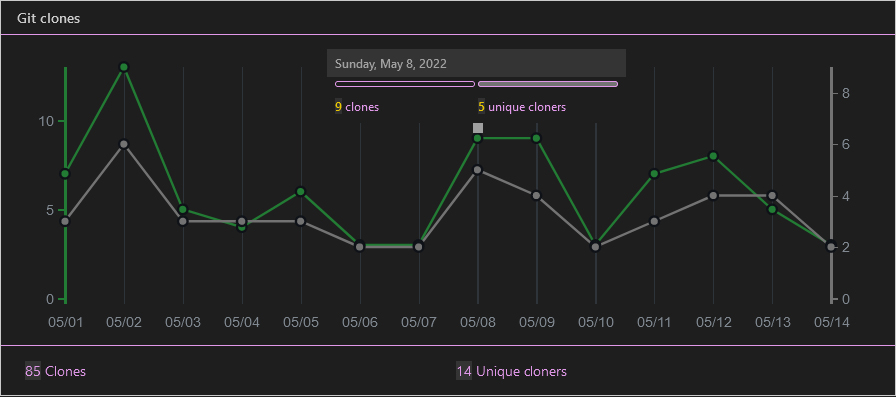The image size is (896, 397).
Task: Click the gray unique cloners point on 05/09
Action: (537, 195)
